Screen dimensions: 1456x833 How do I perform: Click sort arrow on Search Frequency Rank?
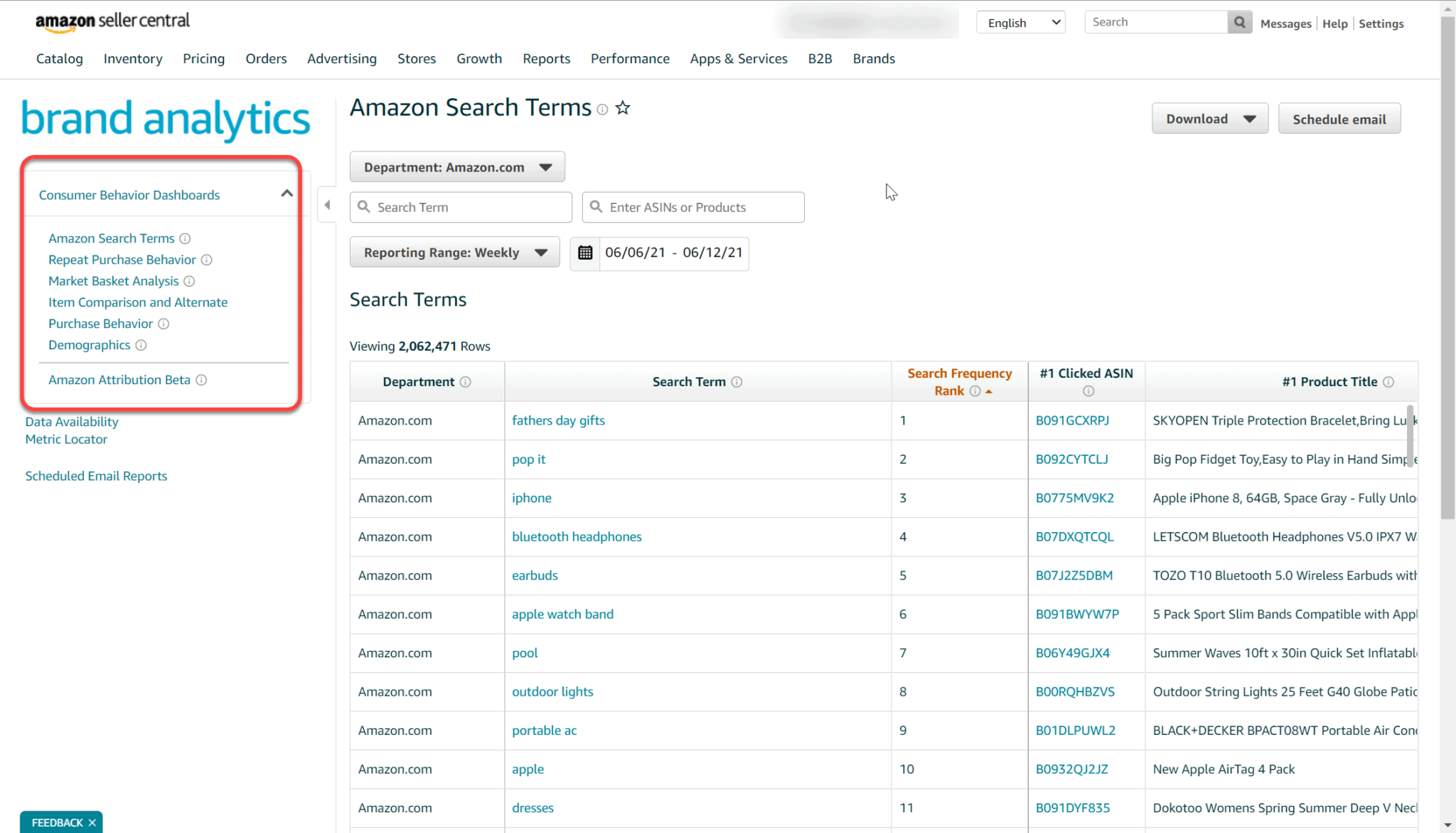tap(989, 391)
